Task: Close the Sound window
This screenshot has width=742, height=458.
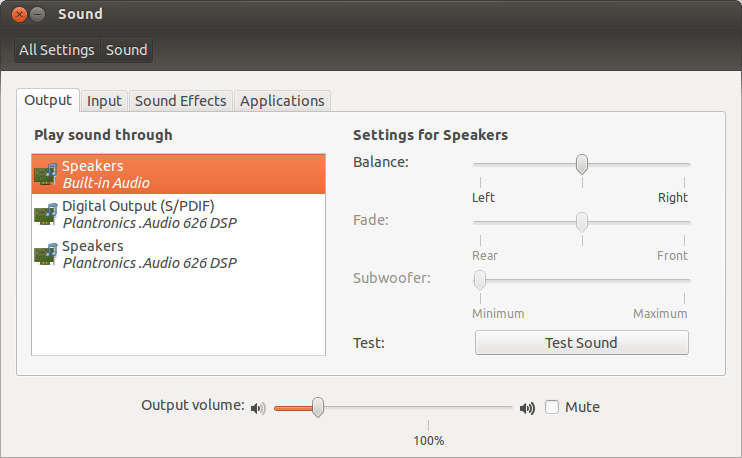Action: coord(19,15)
